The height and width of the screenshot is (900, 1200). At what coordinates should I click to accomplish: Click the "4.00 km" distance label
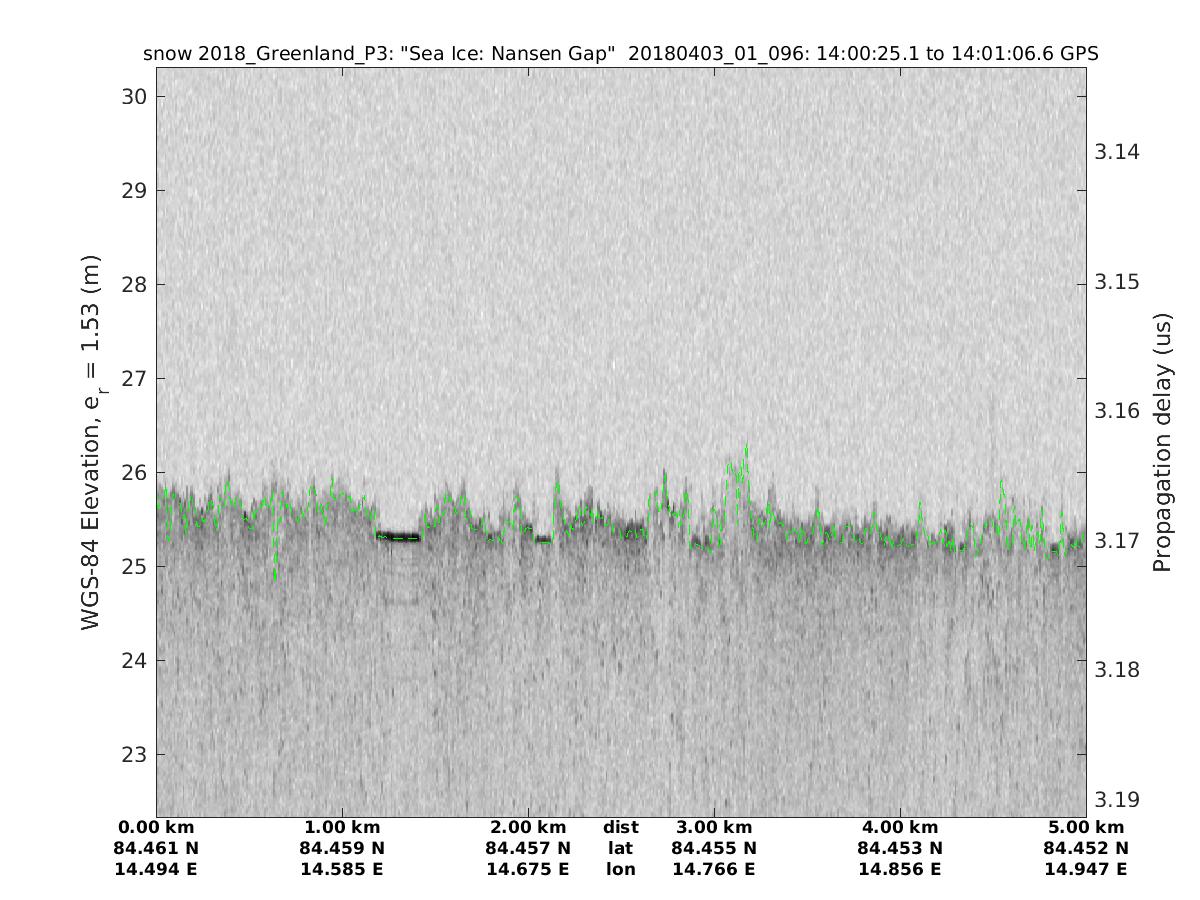click(x=900, y=828)
